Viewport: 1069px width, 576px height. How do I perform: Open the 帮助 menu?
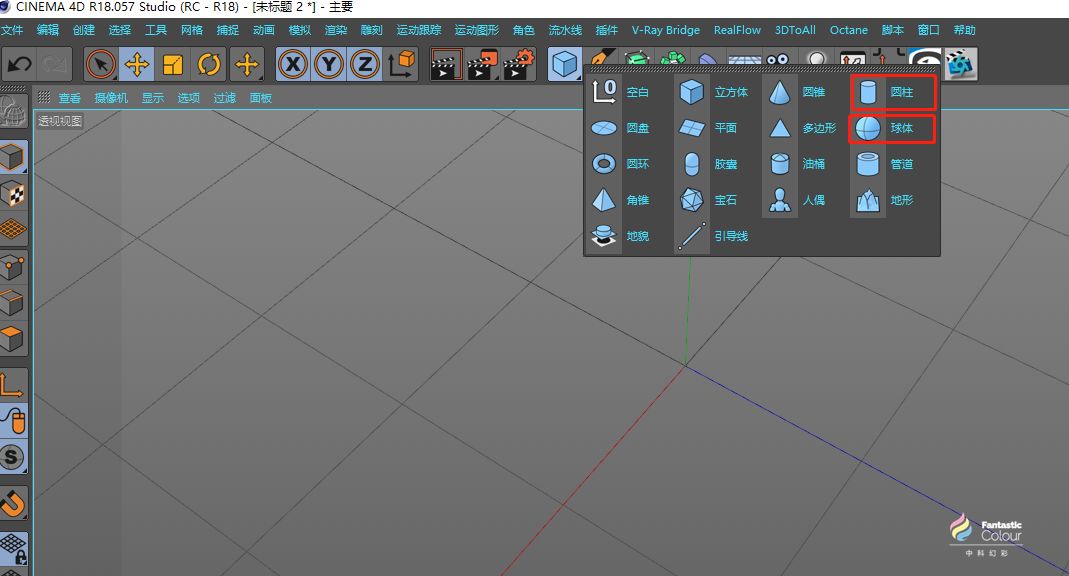pyautogui.click(x=964, y=30)
